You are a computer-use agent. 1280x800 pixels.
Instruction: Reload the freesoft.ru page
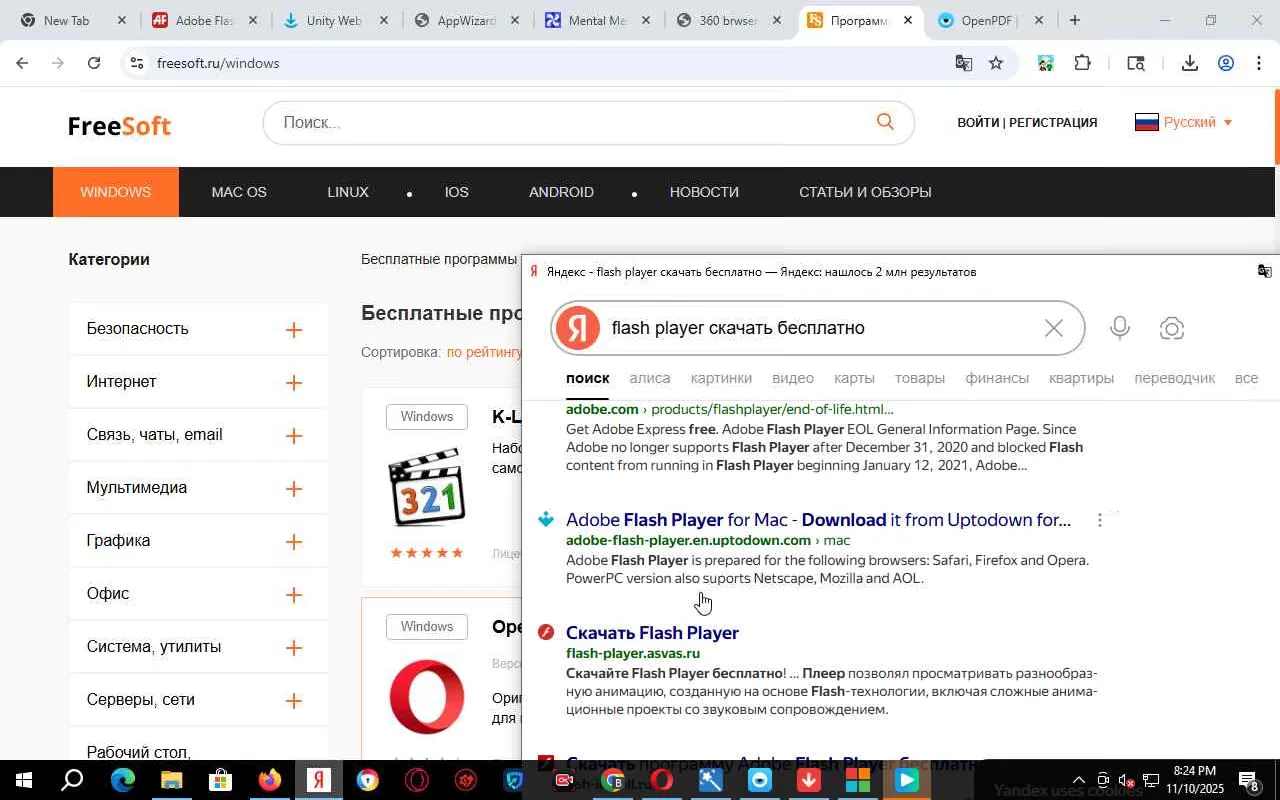click(x=93, y=63)
